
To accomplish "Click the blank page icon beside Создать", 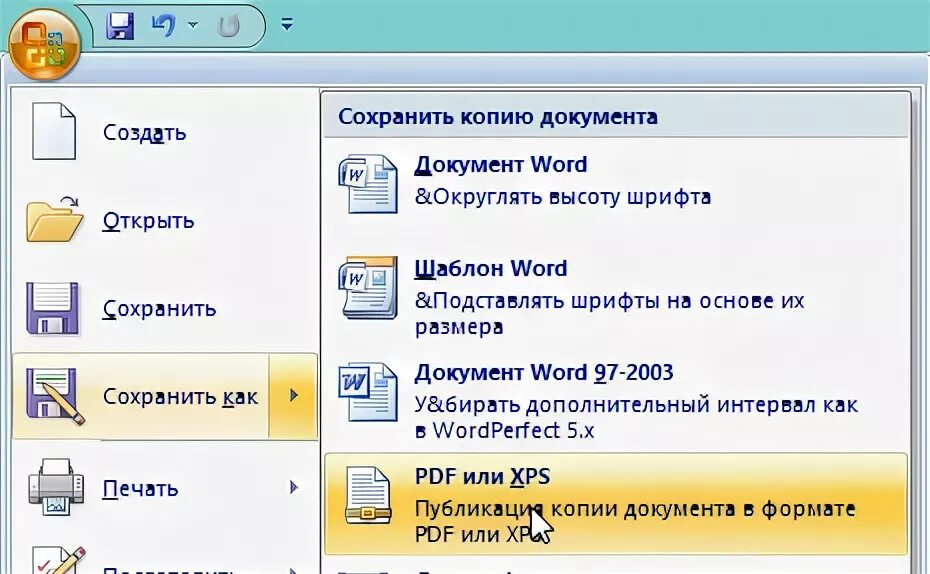I will (53, 131).
